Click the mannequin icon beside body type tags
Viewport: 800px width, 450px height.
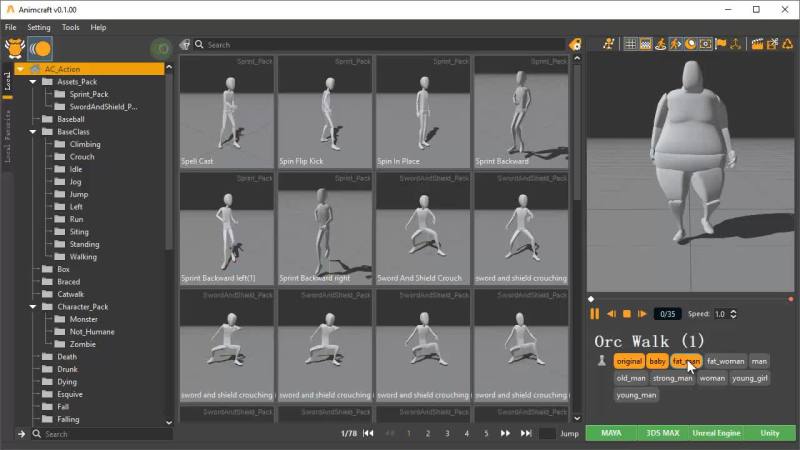(602, 361)
